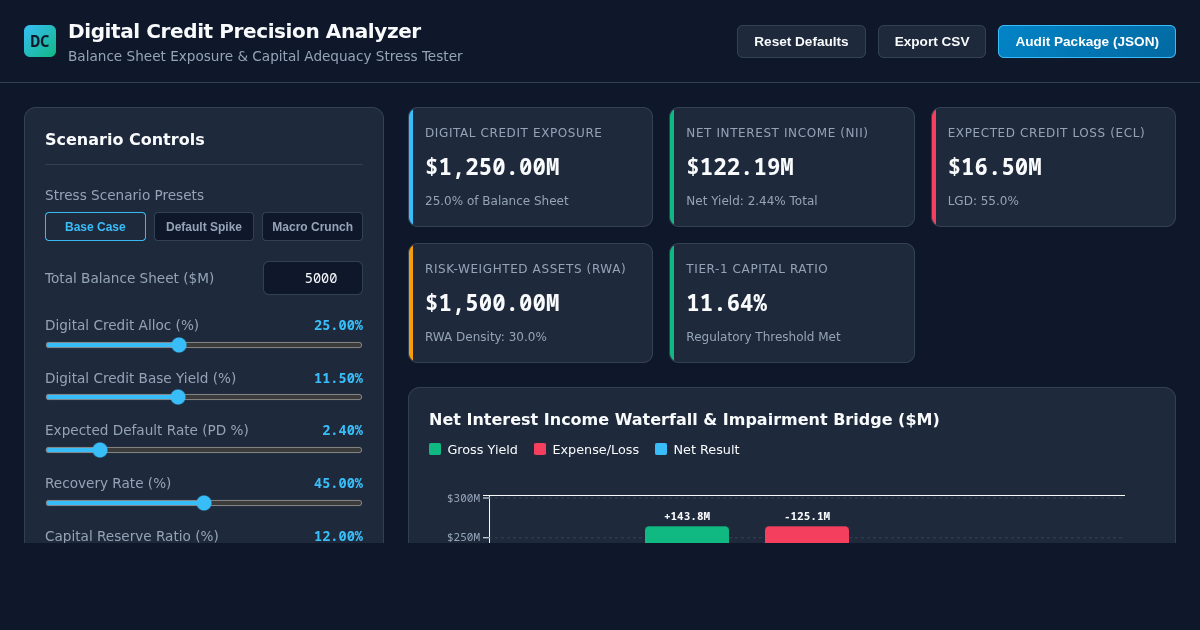1200x630 pixels.
Task: Click the Balance Sheet Exposure subtitle
Action: click(265, 56)
